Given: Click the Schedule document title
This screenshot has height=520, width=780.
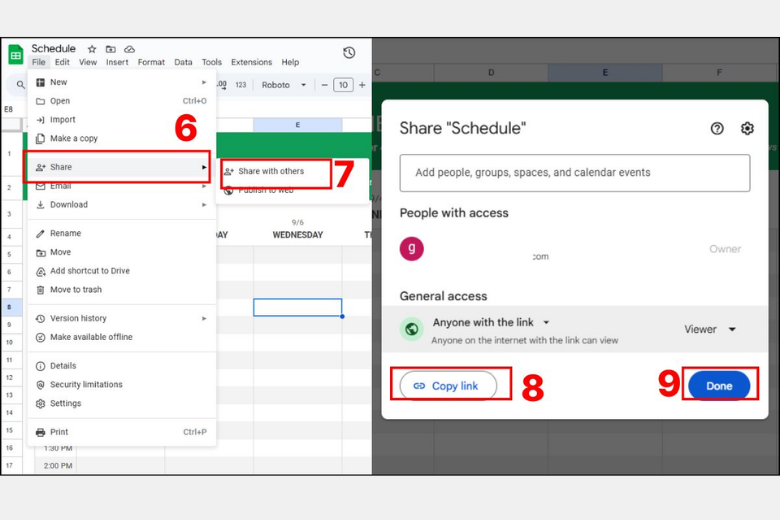Looking at the screenshot, I should [x=53, y=48].
